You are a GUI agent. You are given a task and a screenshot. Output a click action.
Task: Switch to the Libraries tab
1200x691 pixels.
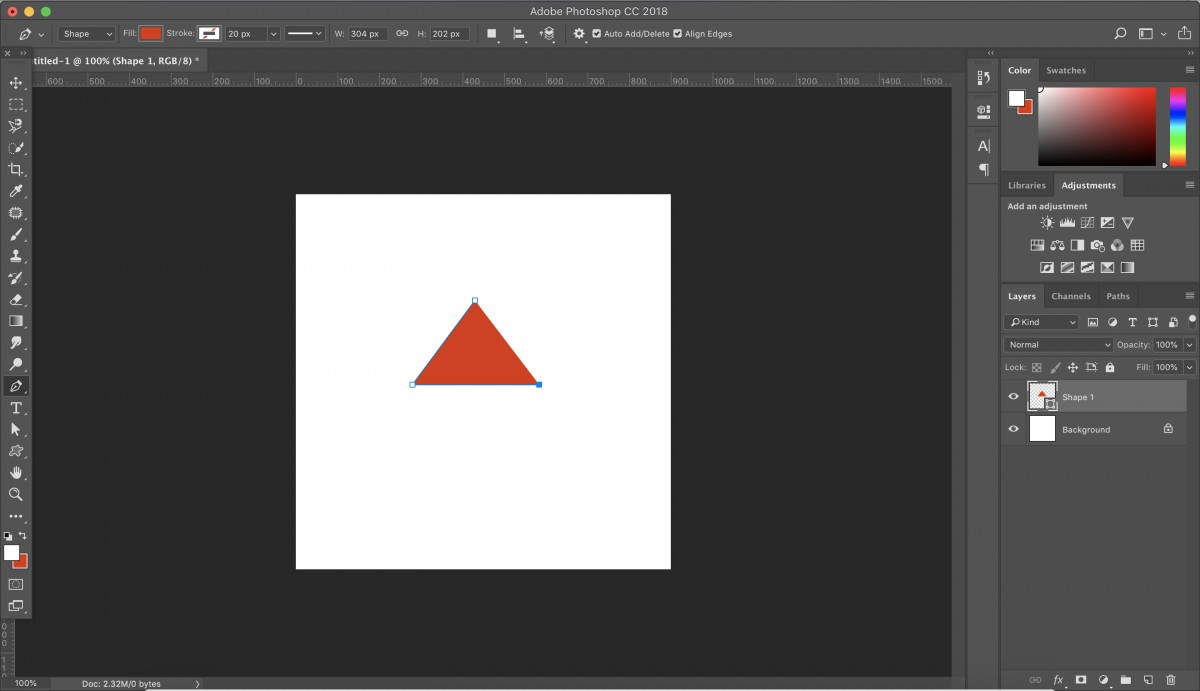pyautogui.click(x=1026, y=185)
